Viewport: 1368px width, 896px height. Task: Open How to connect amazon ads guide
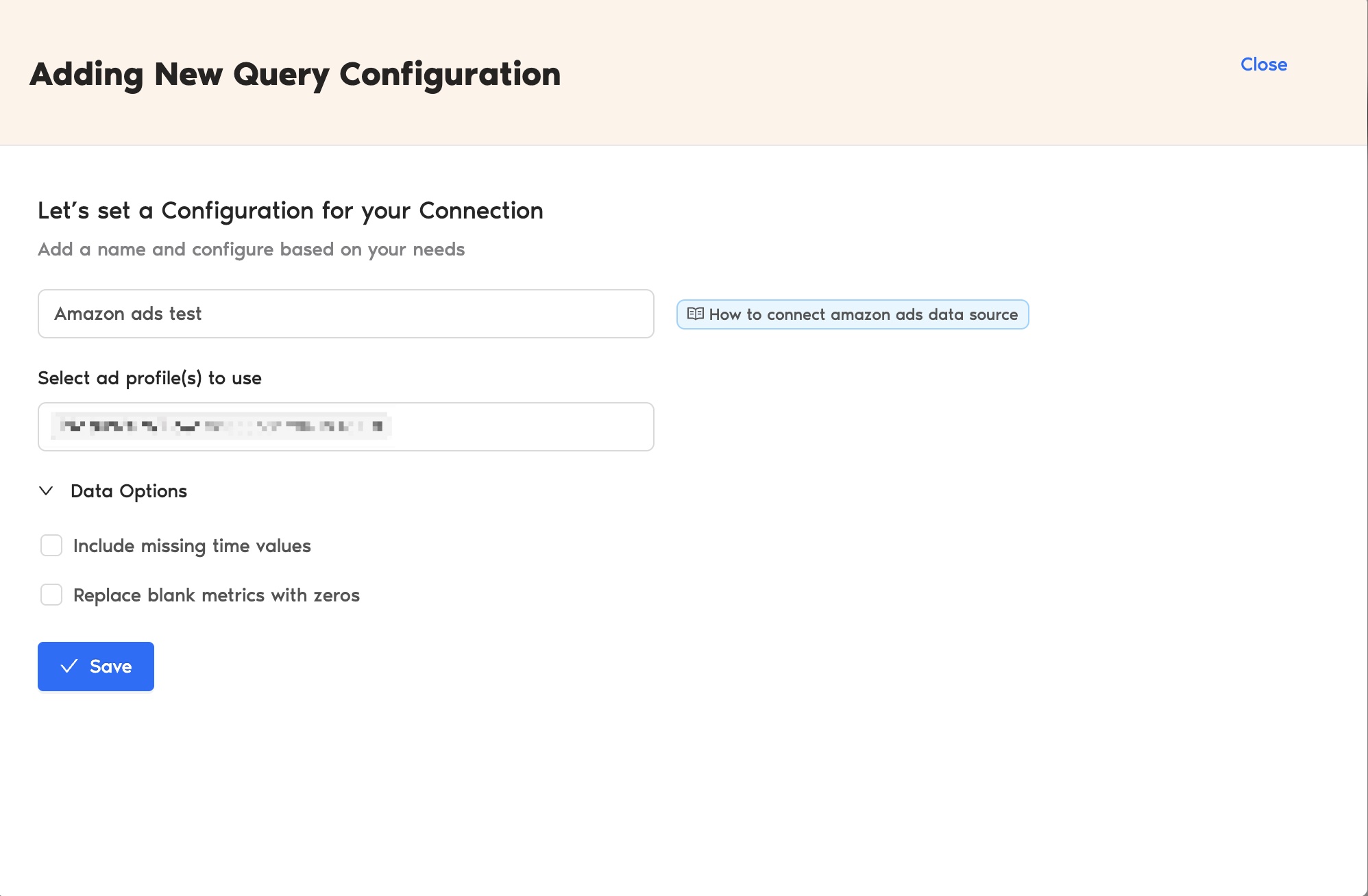click(862, 314)
